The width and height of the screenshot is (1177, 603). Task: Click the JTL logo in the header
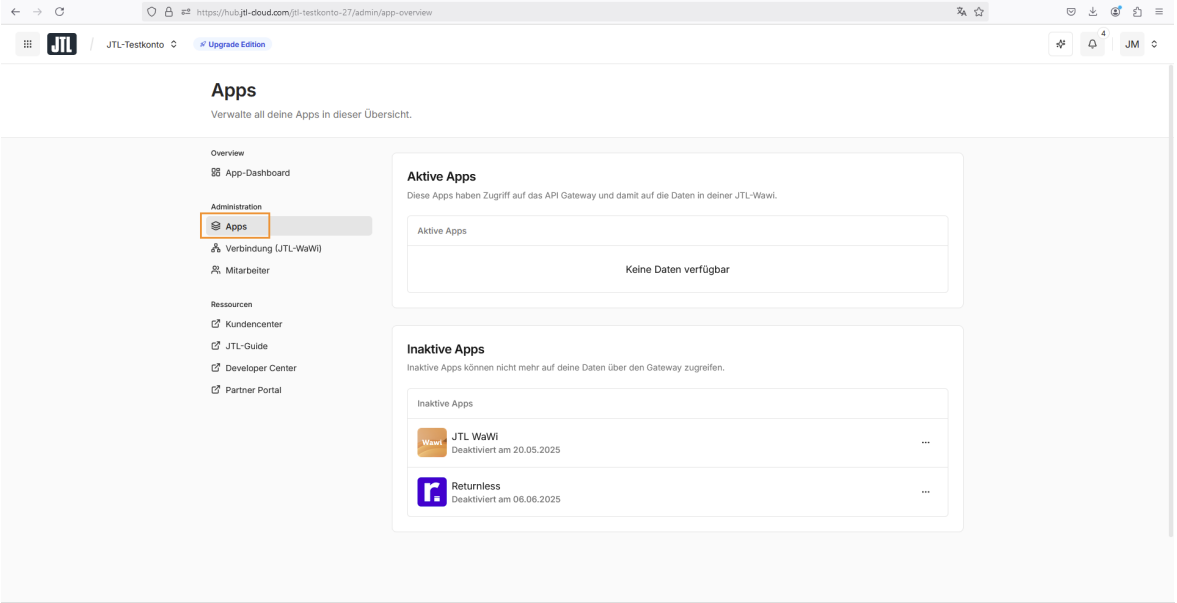coord(62,44)
